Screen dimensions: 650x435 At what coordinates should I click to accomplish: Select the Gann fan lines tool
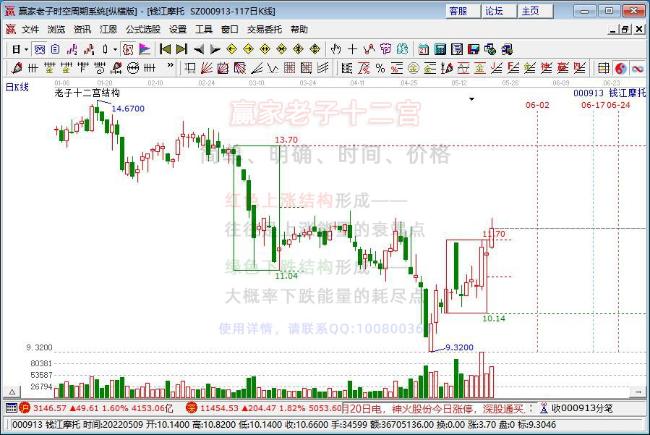(x=206, y=68)
